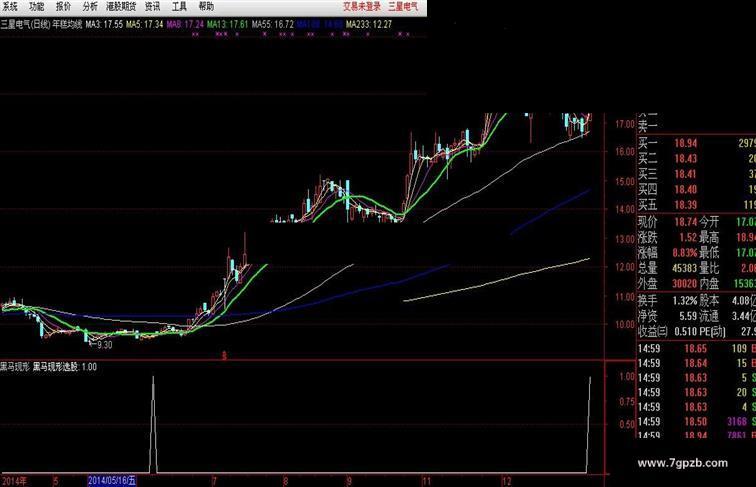
Task: Select the 买五 18.39 bid row
Action: [x=697, y=205]
